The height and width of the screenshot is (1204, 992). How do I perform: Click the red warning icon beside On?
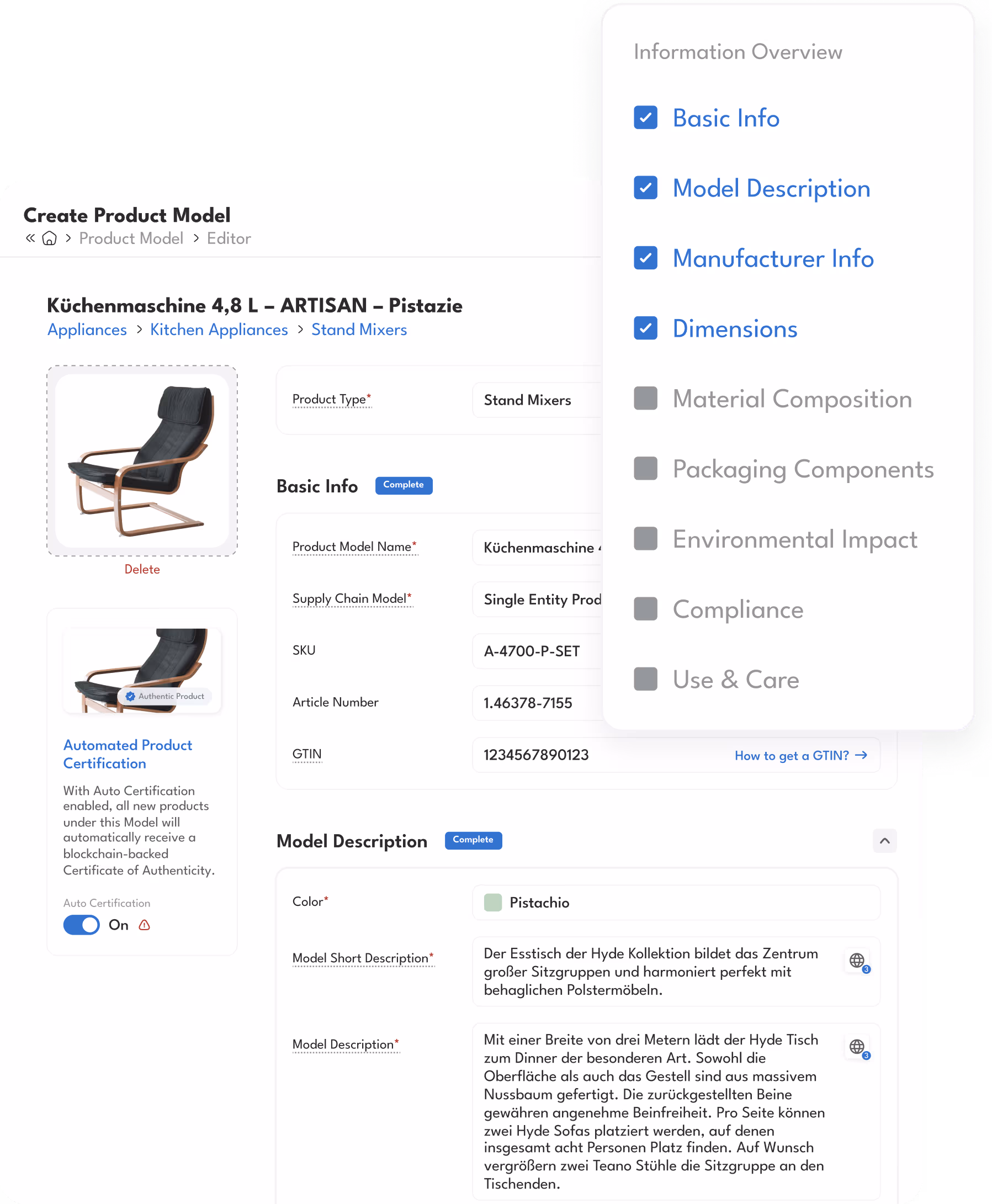coord(145,925)
